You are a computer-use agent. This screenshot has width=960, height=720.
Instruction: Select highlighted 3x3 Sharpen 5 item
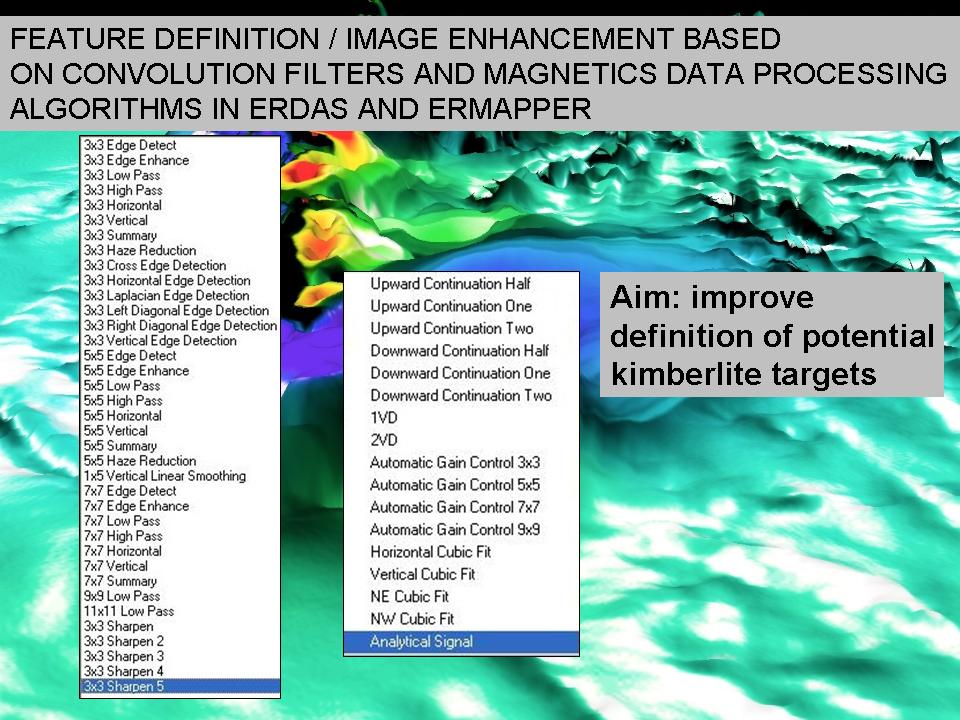click(x=180, y=686)
